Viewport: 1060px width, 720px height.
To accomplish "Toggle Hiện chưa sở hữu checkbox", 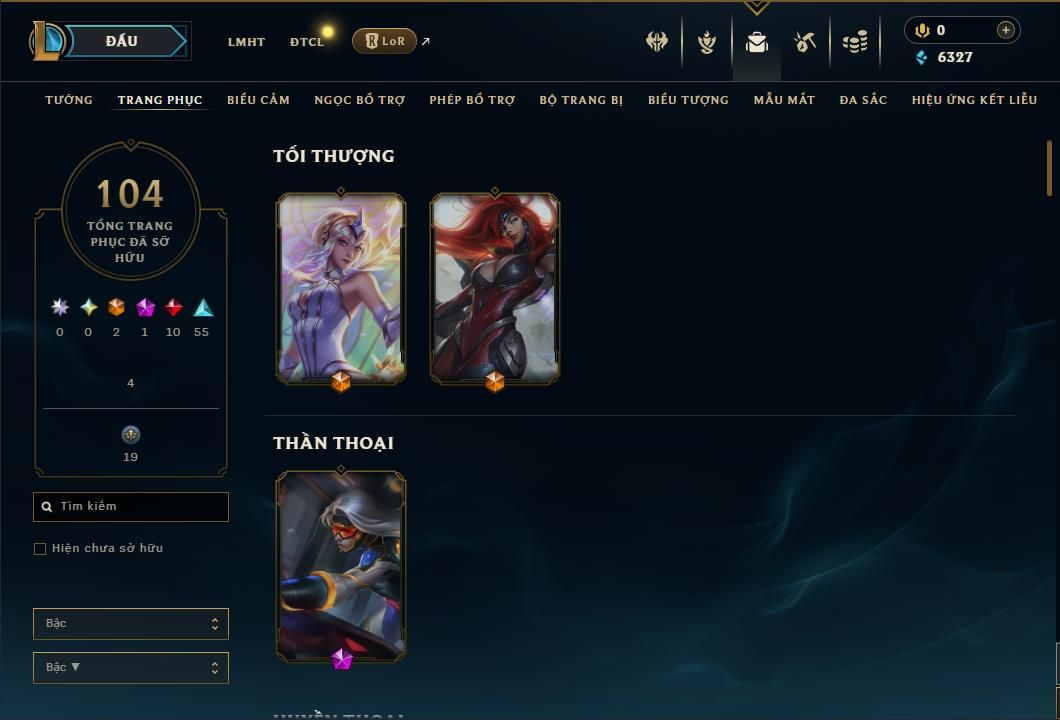I will (x=40, y=548).
